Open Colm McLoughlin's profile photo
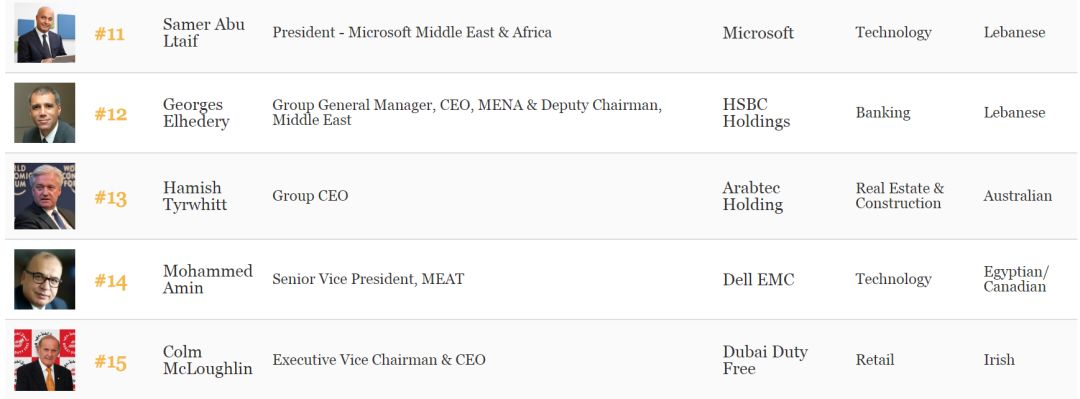Viewport: 1080px width, 399px height. click(x=45, y=360)
